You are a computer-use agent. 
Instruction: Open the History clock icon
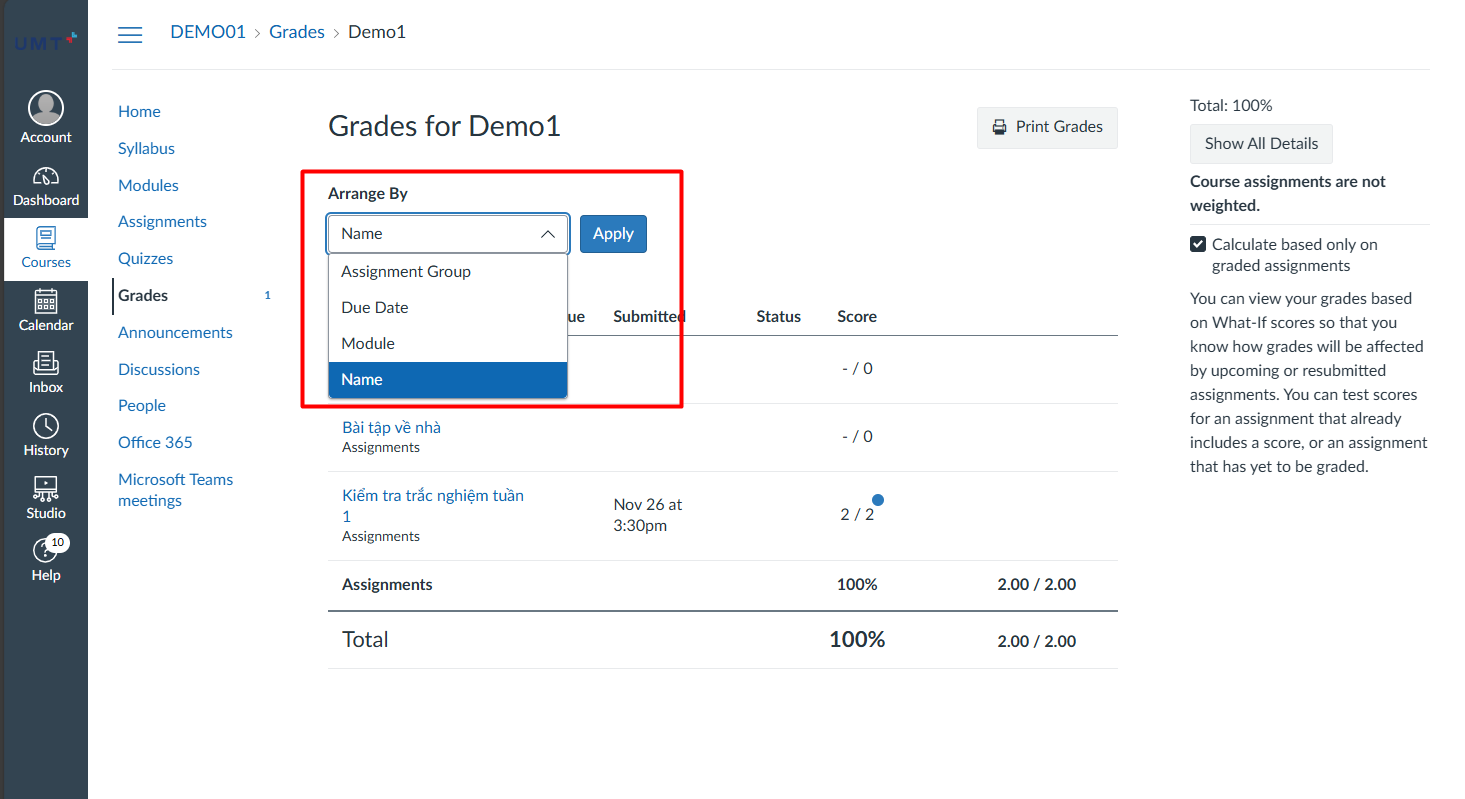pos(46,427)
